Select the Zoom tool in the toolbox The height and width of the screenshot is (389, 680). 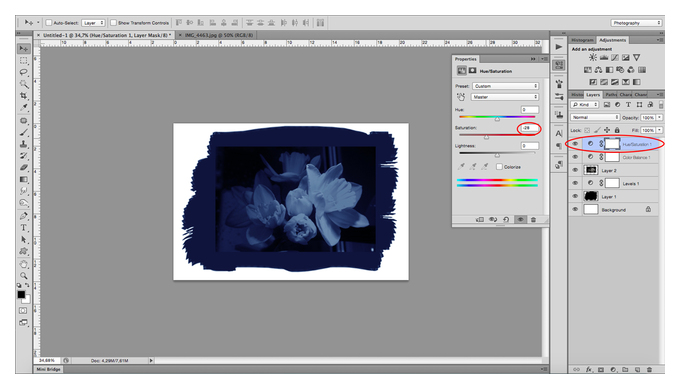tap(23, 275)
